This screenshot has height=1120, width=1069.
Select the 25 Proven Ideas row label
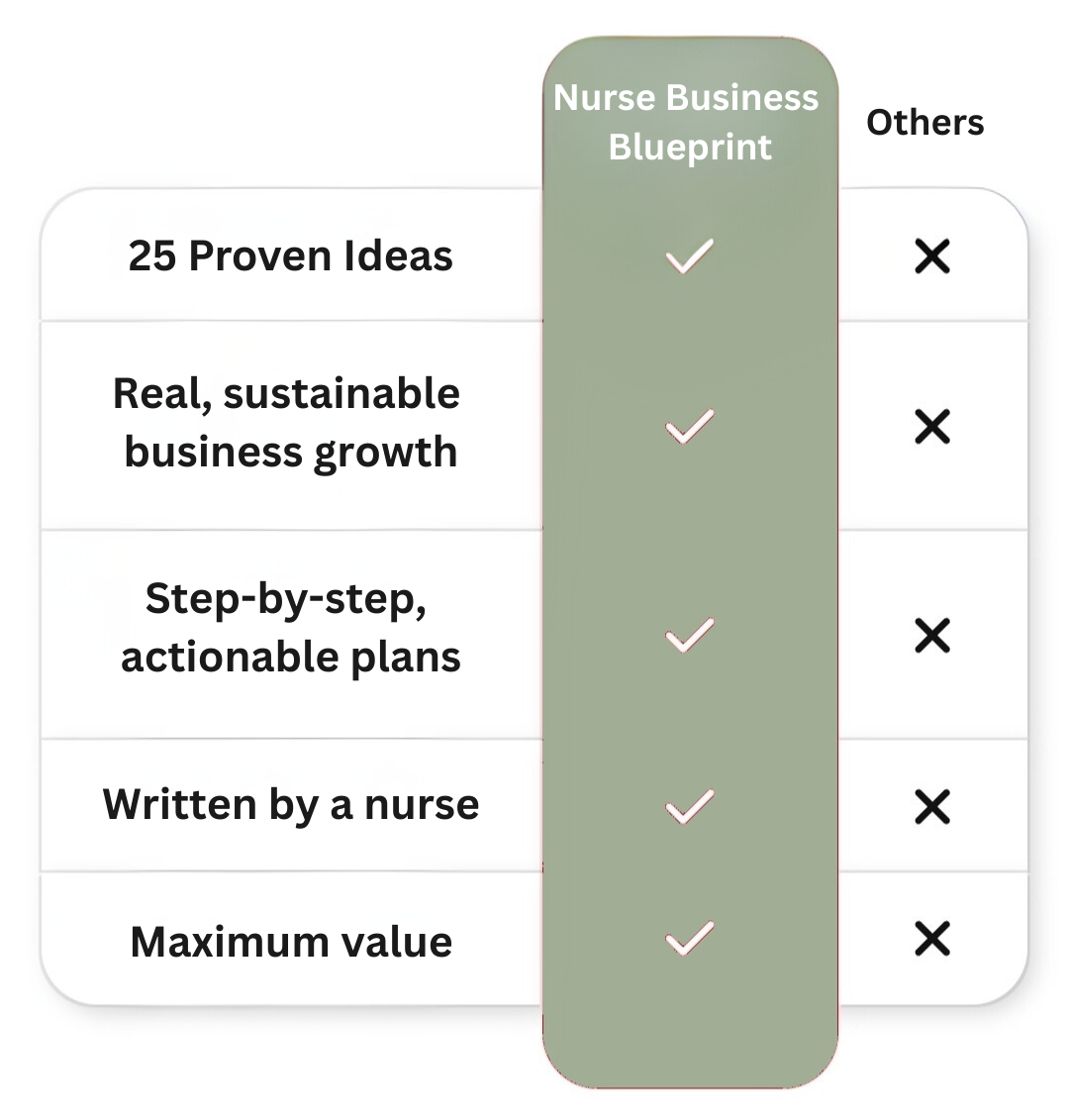(290, 255)
